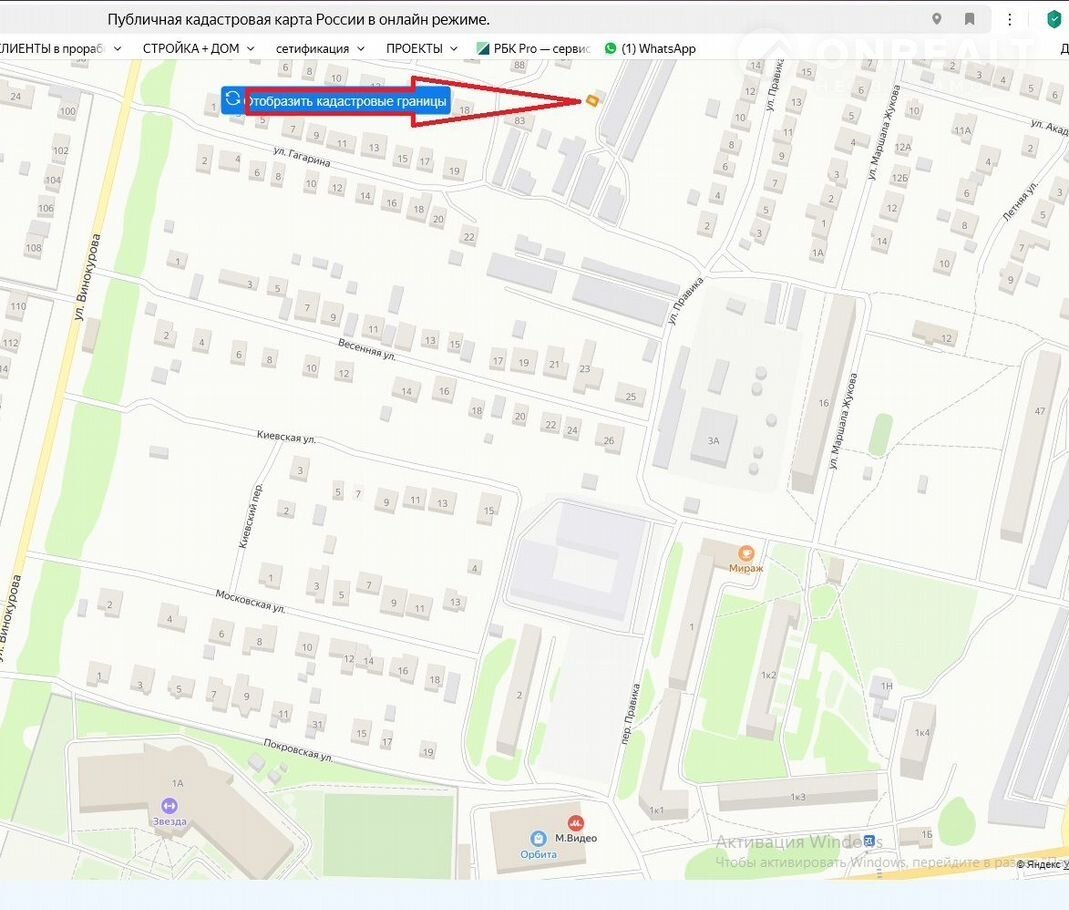1069x910 pixels.
Task: Select building 3А on the map
Action: tap(713, 439)
